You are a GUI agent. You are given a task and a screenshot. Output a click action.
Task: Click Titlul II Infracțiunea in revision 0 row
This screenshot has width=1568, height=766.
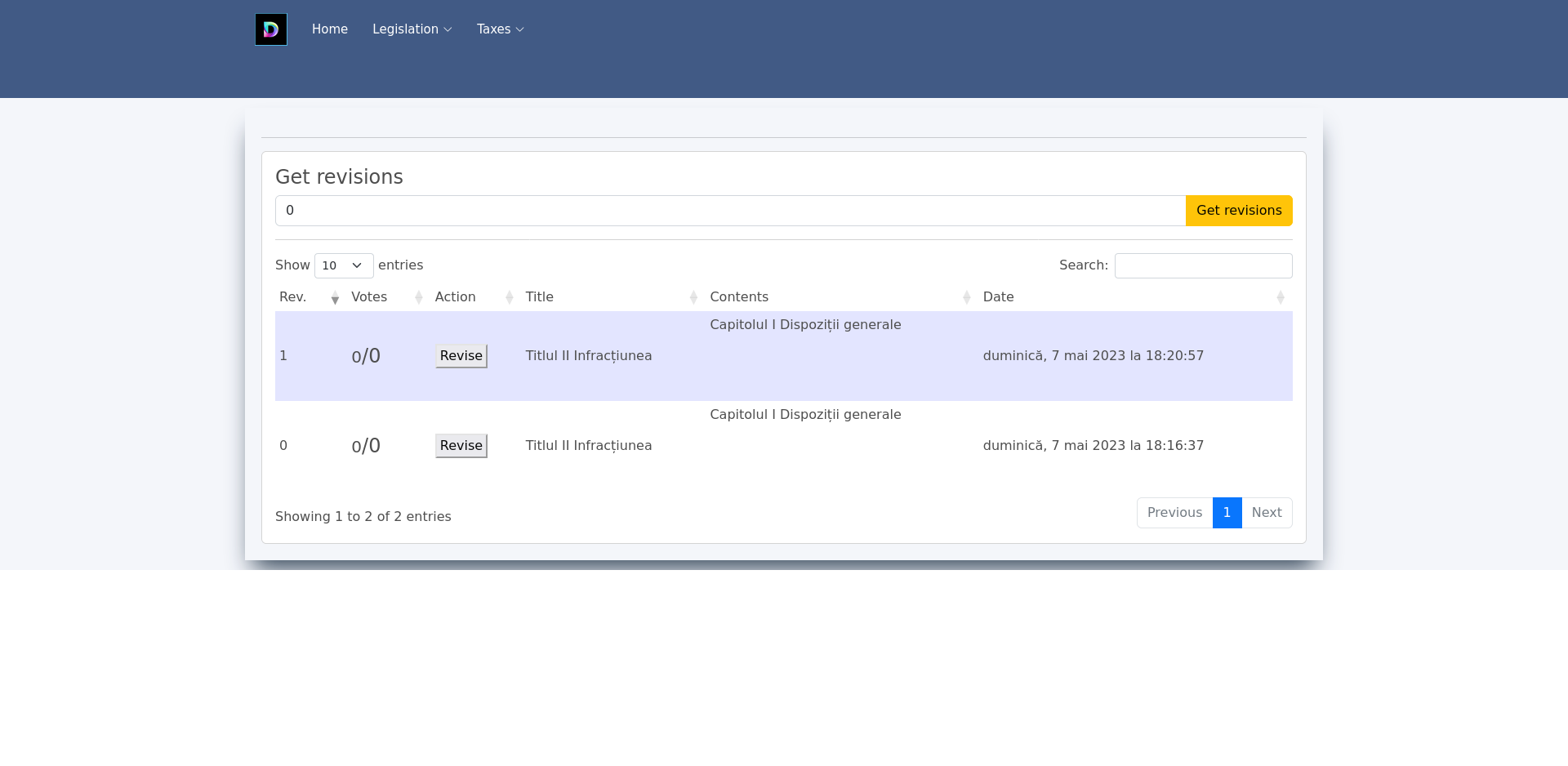[x=589, y=446]
